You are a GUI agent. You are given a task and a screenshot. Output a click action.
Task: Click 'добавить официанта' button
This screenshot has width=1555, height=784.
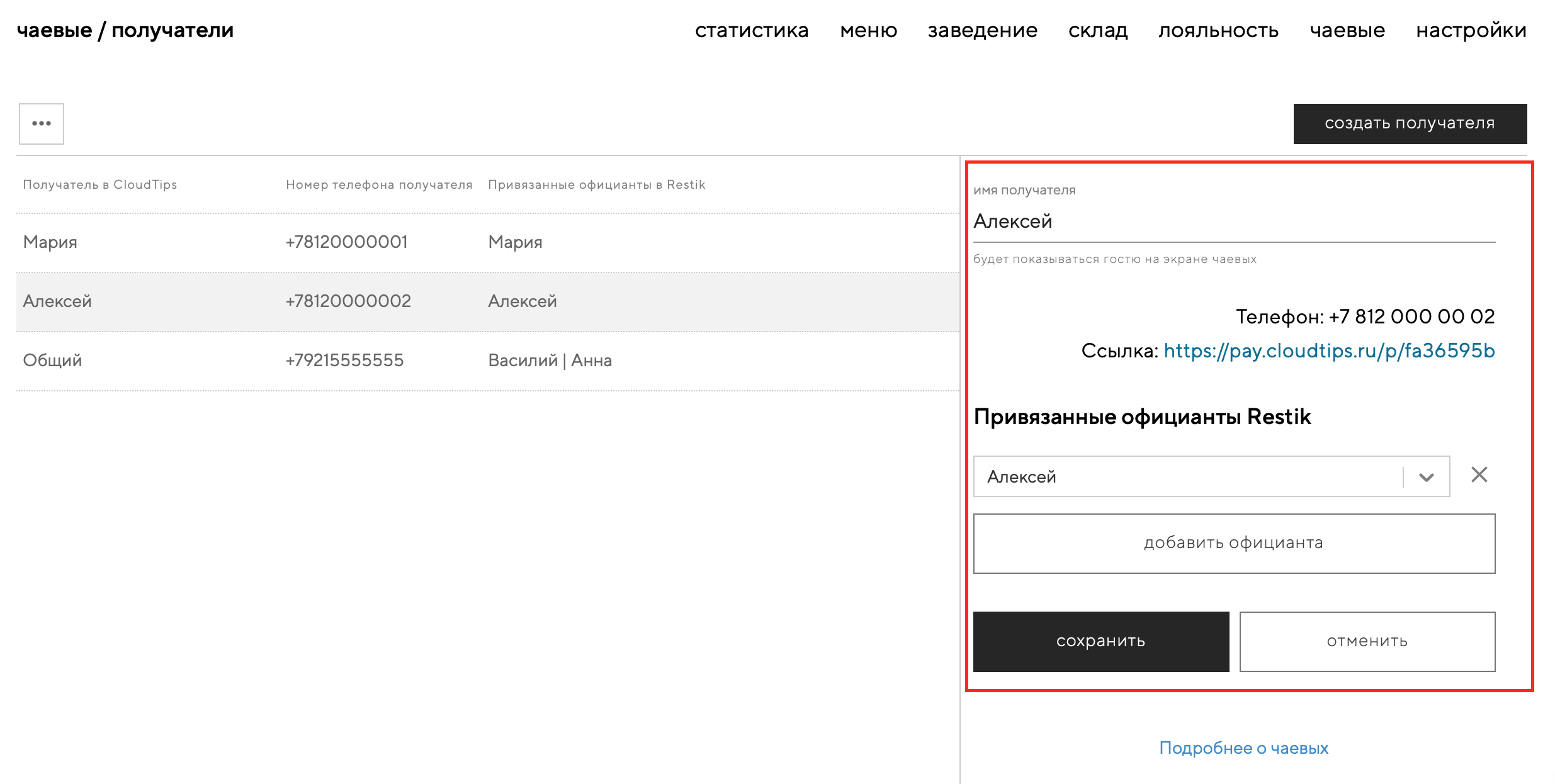point(1233,543)
